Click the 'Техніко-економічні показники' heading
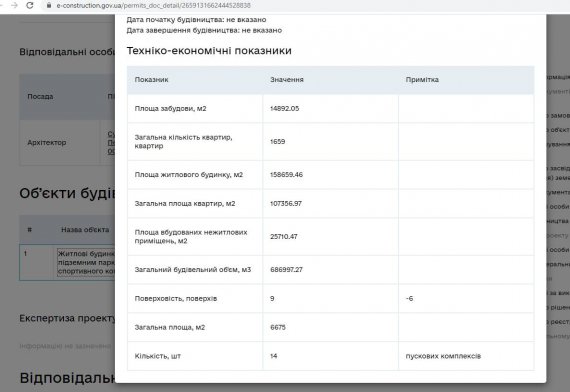Viewport: 570px width, 392px height. tap(209, 51)
